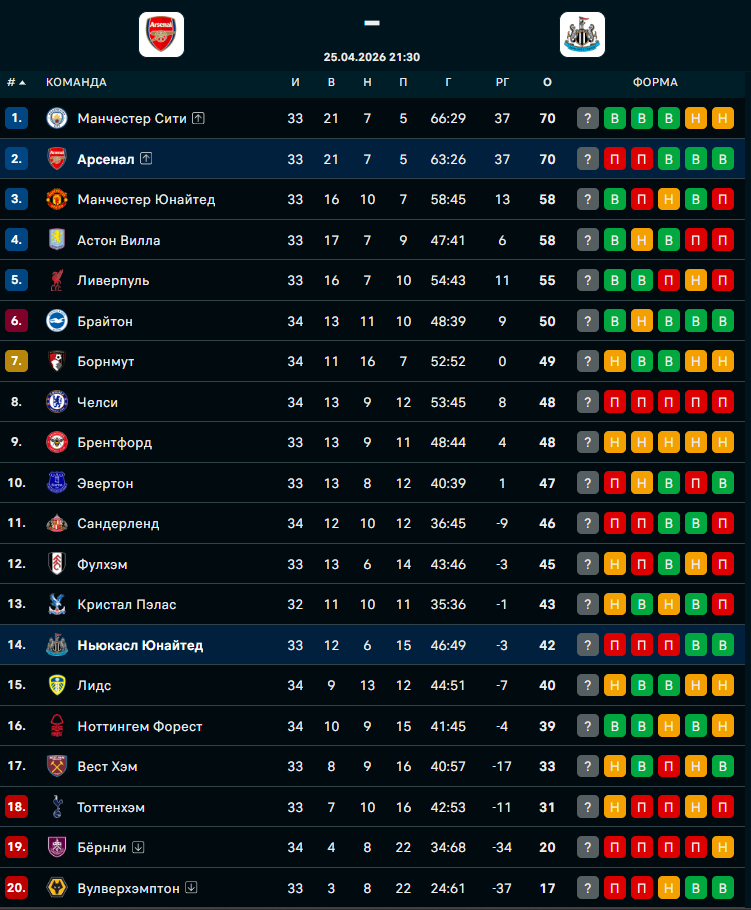Click the Manchester City club logo
The image size is (751, 910).
point(56,118)
